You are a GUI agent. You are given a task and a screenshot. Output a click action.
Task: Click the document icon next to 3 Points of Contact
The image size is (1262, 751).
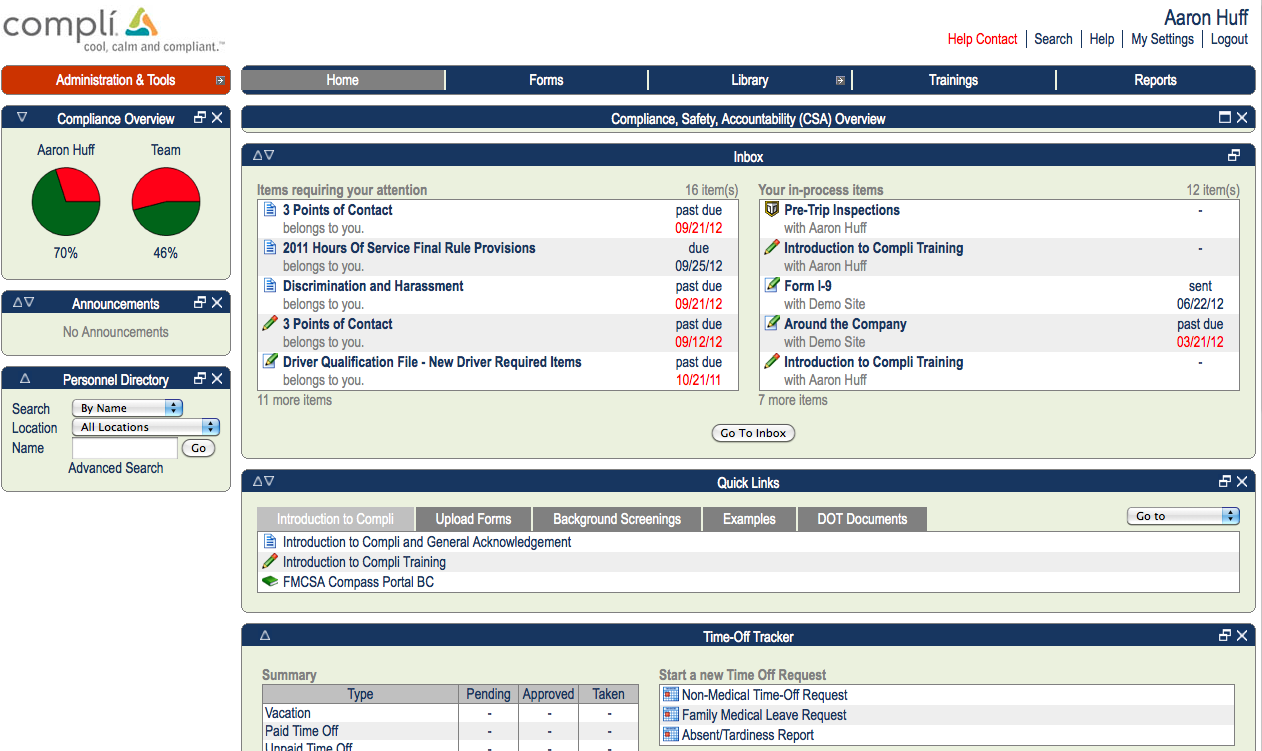(270, 210)
